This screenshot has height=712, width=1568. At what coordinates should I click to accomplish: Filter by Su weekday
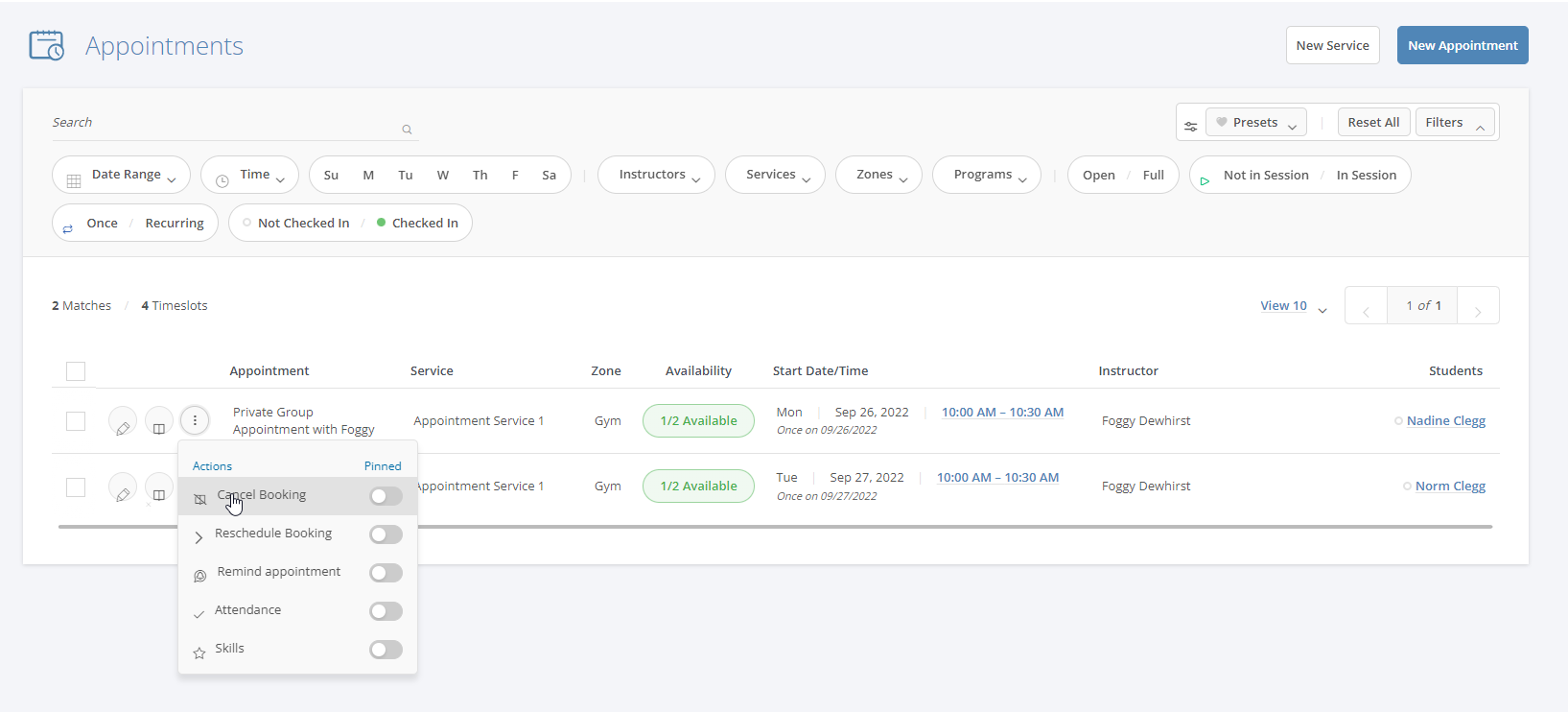331,176
